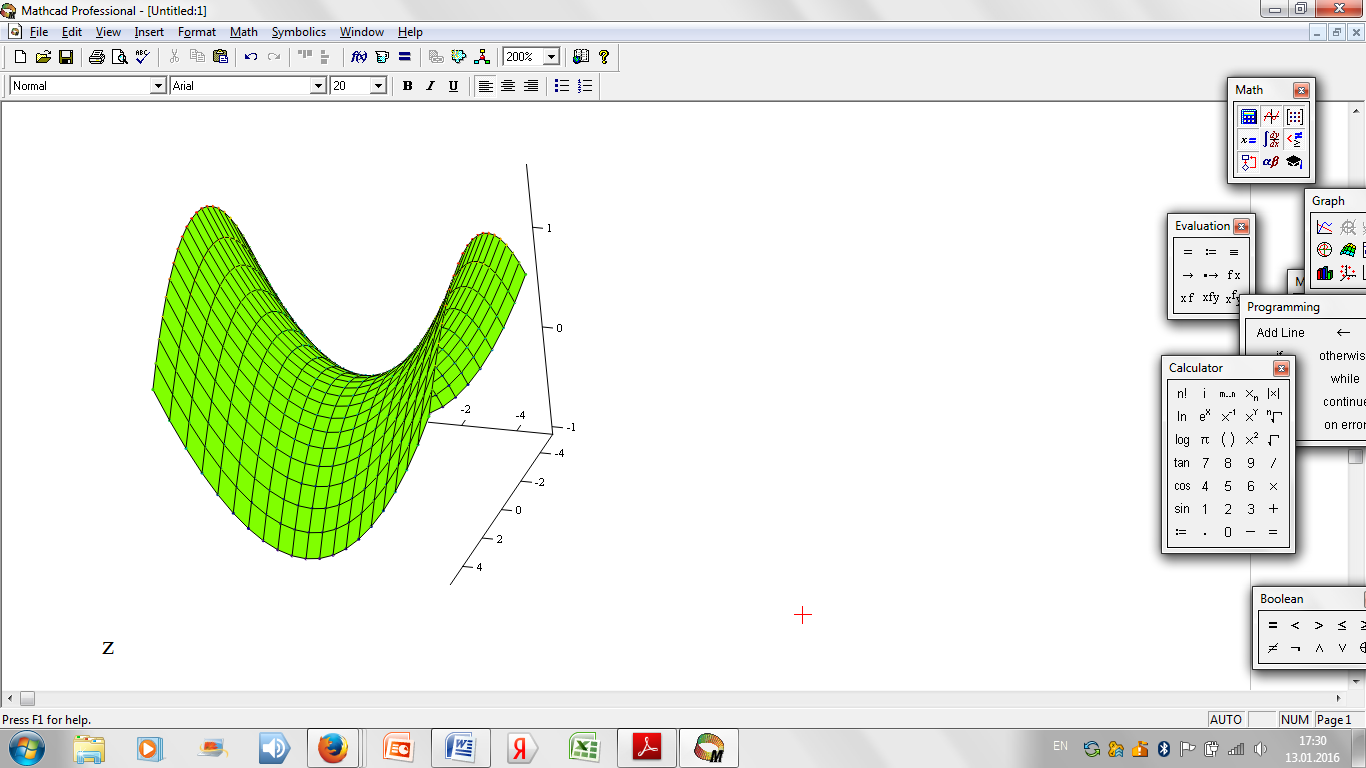Click the Greek symbol toolbar icon
Screen dimensions: 1366x768
[x=1271, y=161]
